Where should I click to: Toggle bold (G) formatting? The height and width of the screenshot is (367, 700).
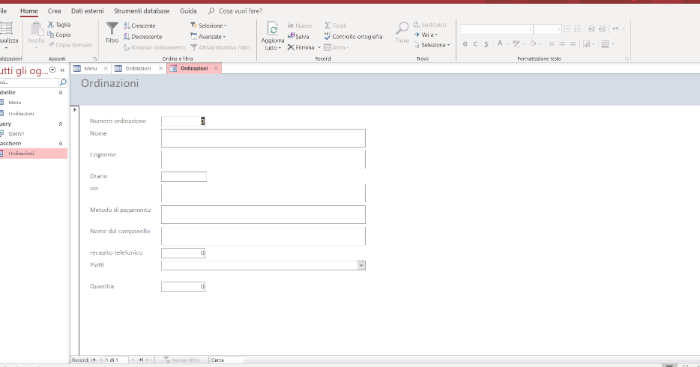465,44
